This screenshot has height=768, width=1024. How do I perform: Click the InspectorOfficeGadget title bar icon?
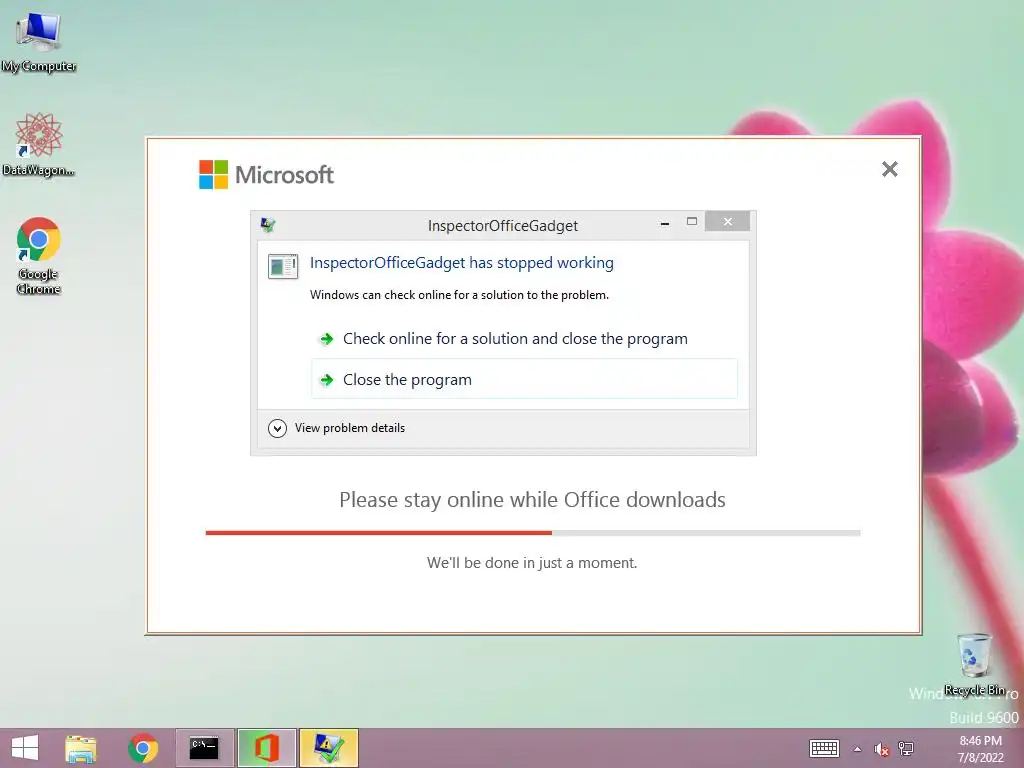coord(268,225)
